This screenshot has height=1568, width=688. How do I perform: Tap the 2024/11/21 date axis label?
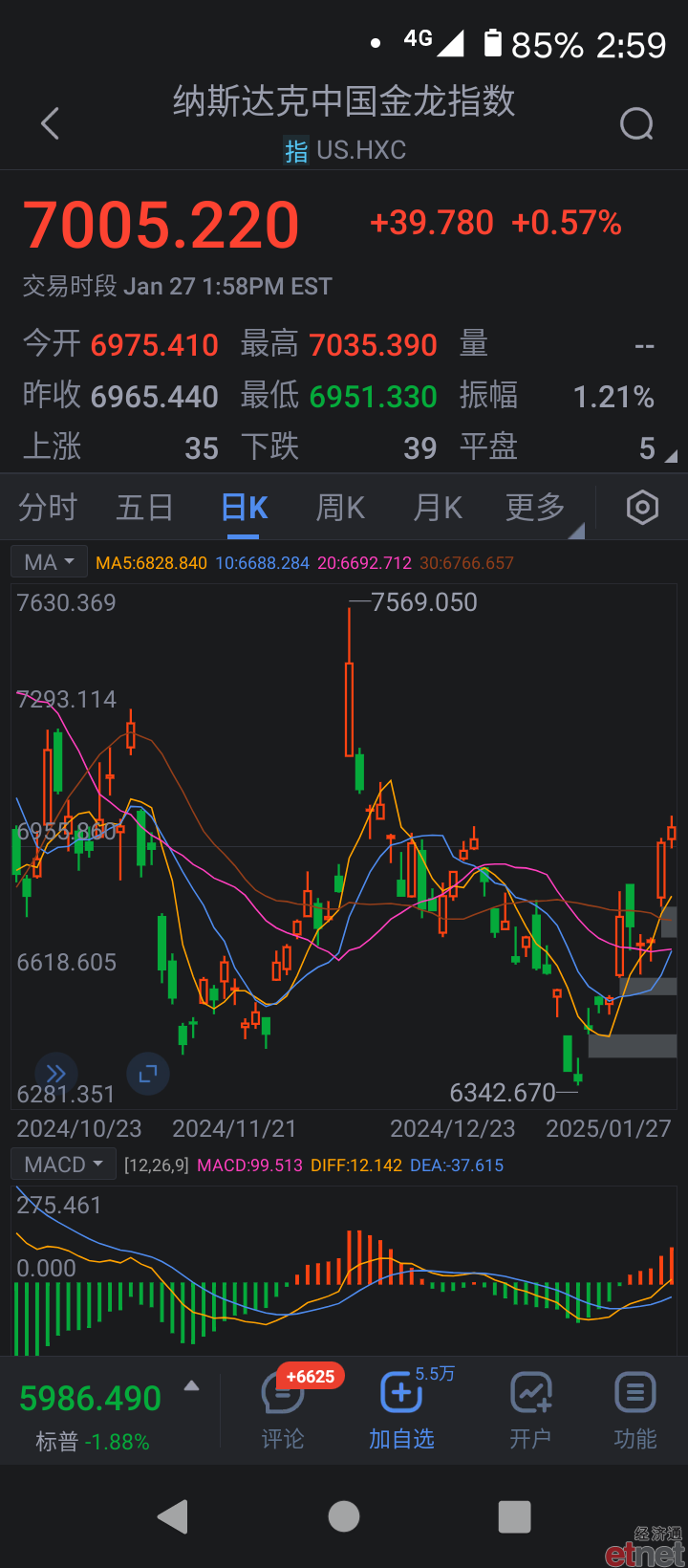tap(234, 1129)
